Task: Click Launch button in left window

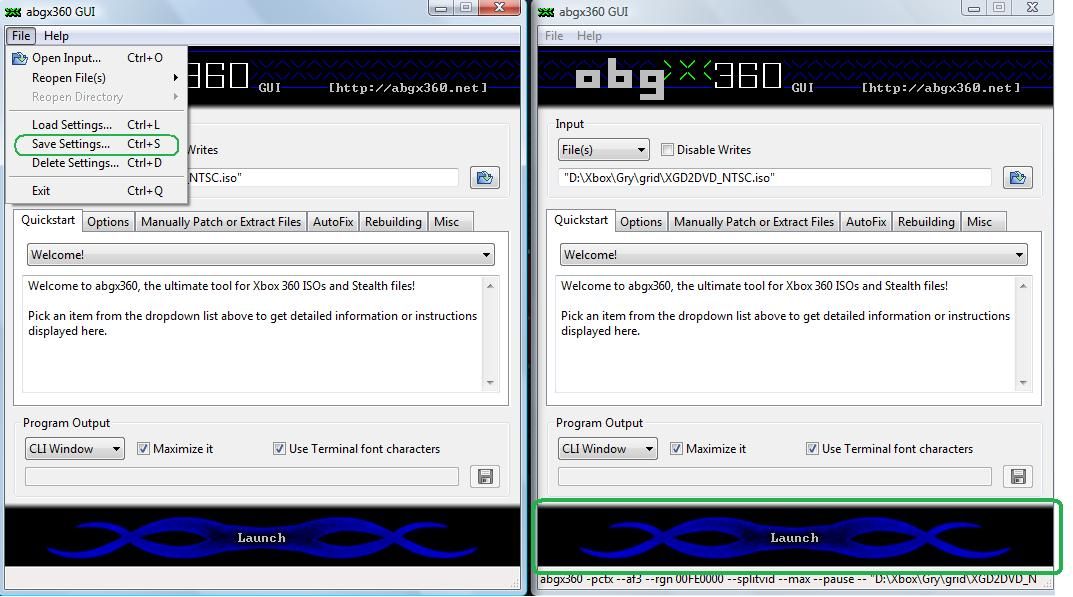Action: [x=262, y=537]
